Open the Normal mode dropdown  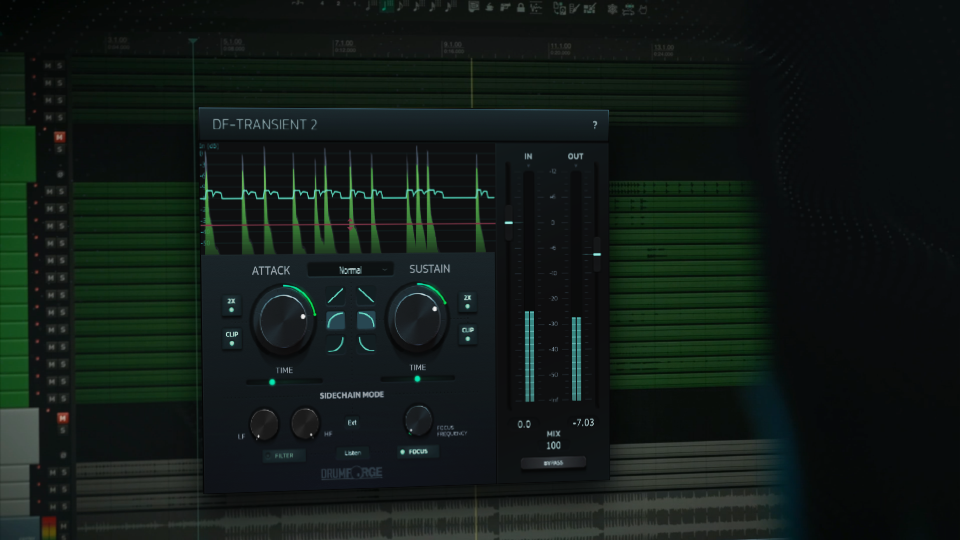[x=350, y=270]
